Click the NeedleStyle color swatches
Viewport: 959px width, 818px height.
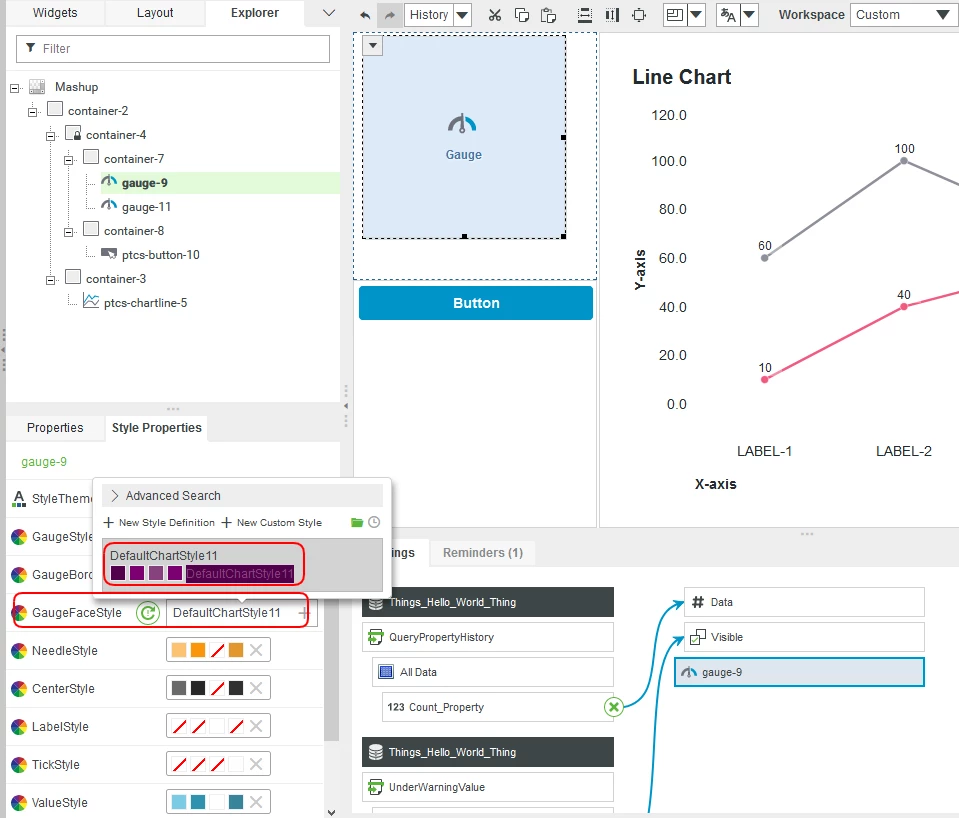207,650
